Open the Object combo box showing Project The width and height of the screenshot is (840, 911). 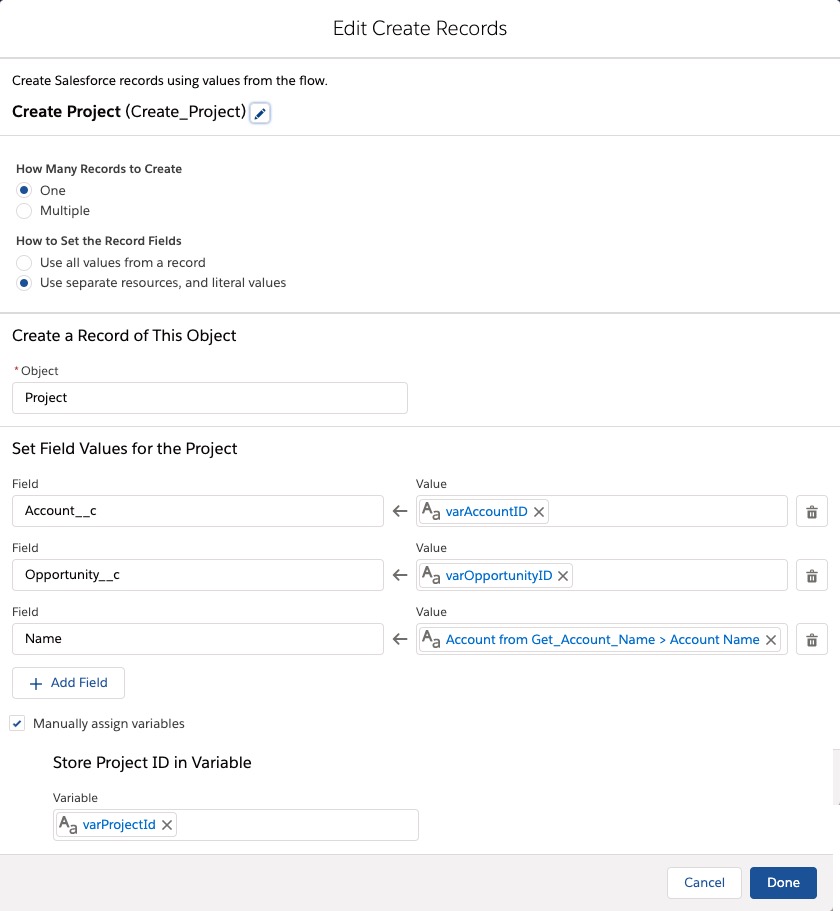[210, 398]
